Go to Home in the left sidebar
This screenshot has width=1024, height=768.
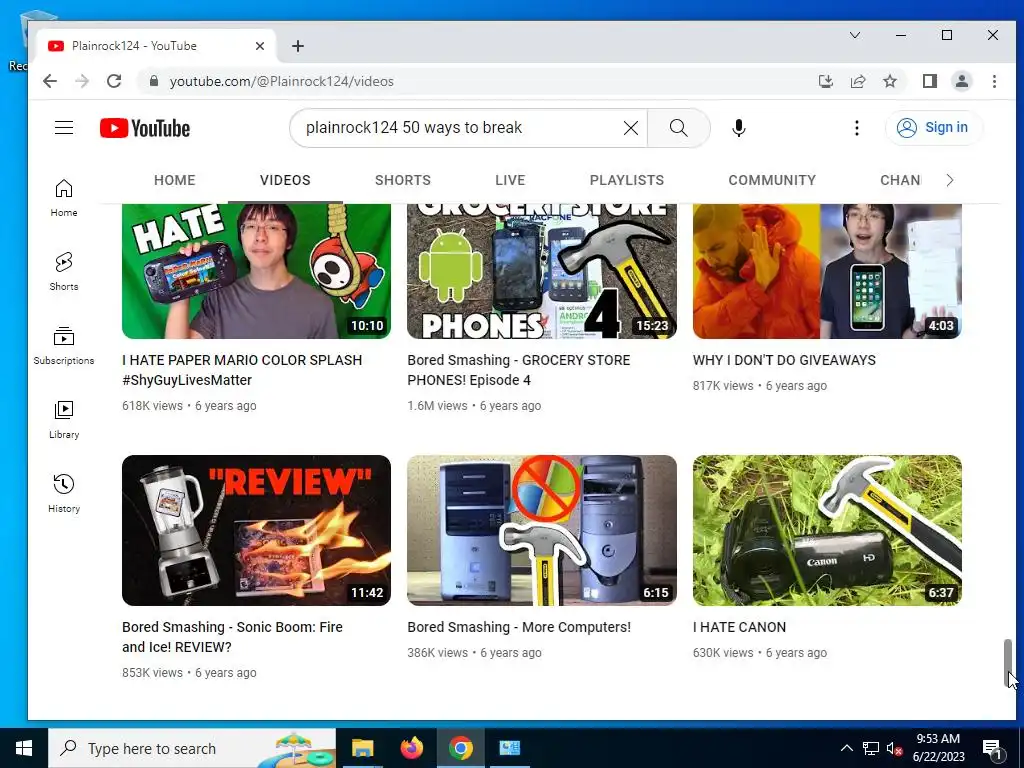(x=64, y=198)
